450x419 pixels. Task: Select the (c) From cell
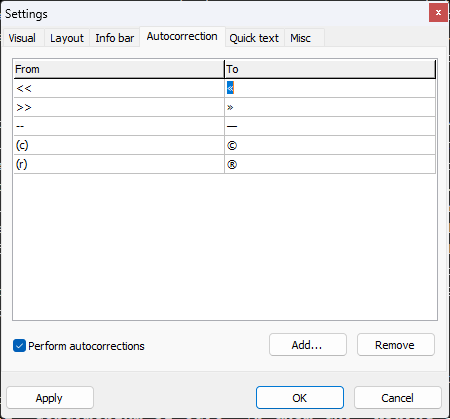119,145
